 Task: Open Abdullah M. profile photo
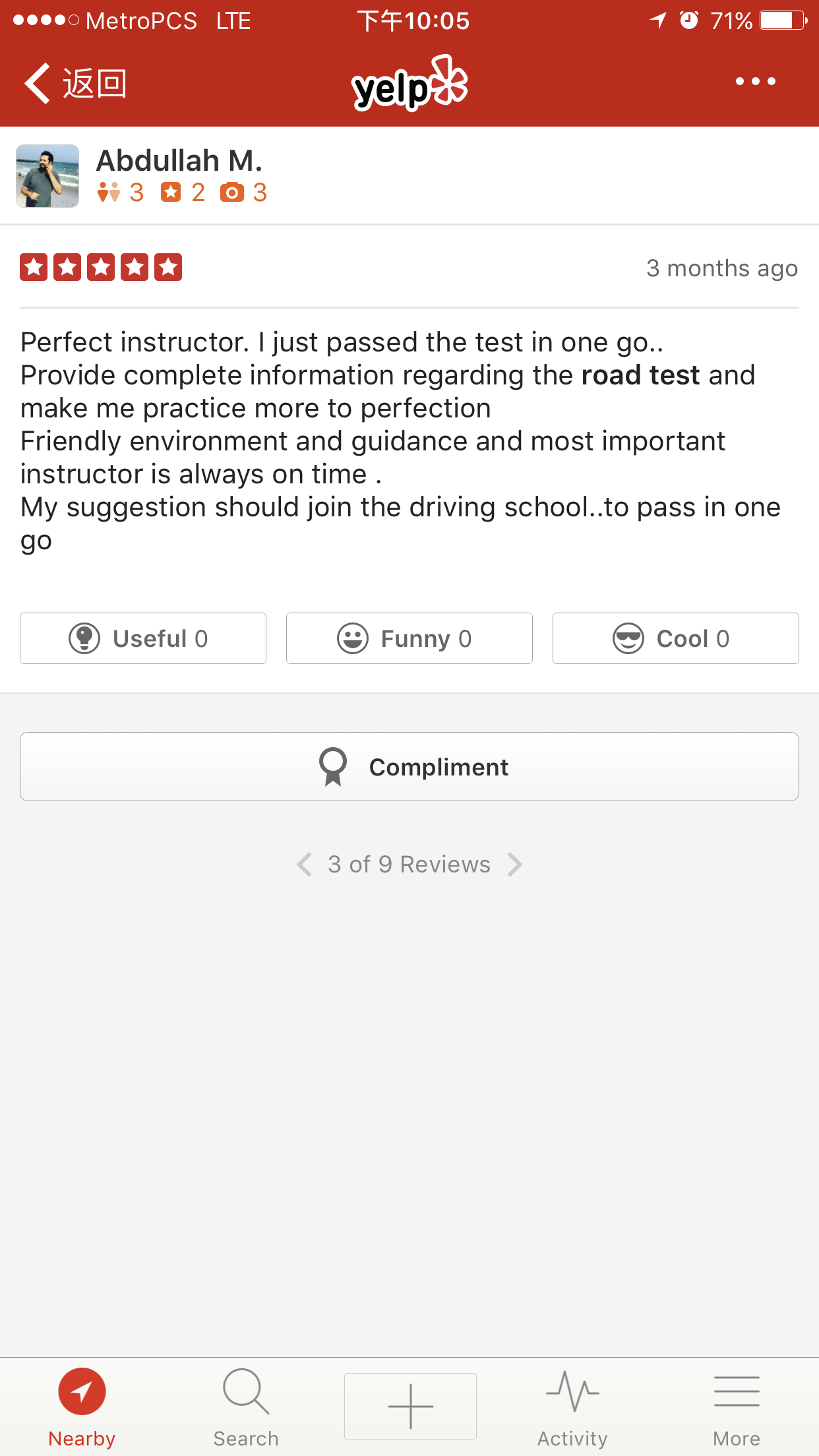47,176
